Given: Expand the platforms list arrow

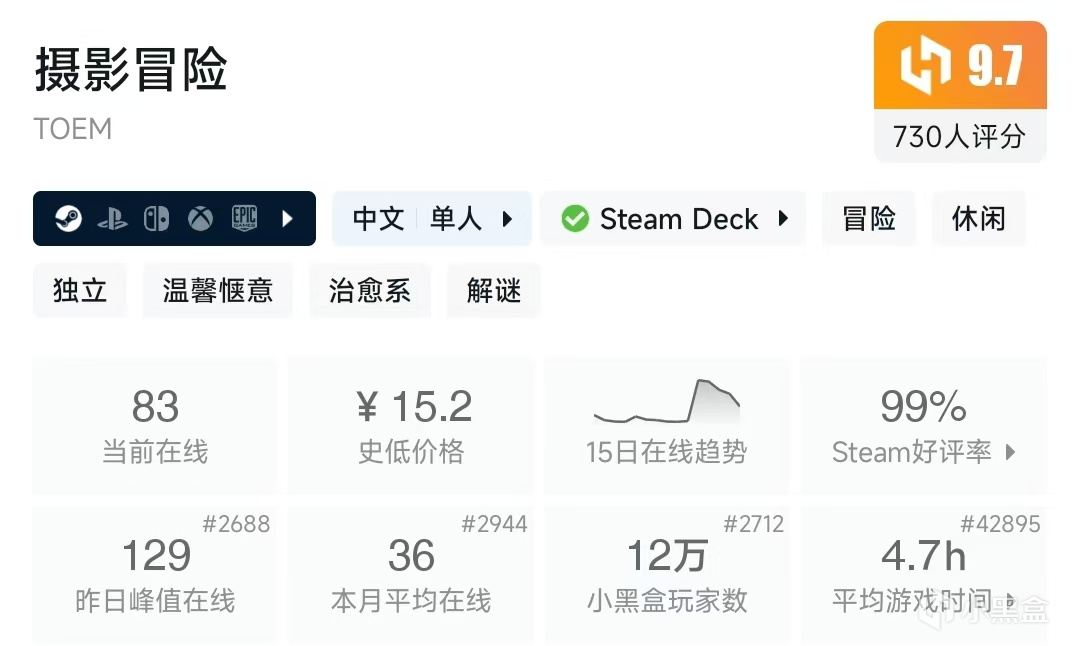Looking at the screenshot, I should point(288,219).
